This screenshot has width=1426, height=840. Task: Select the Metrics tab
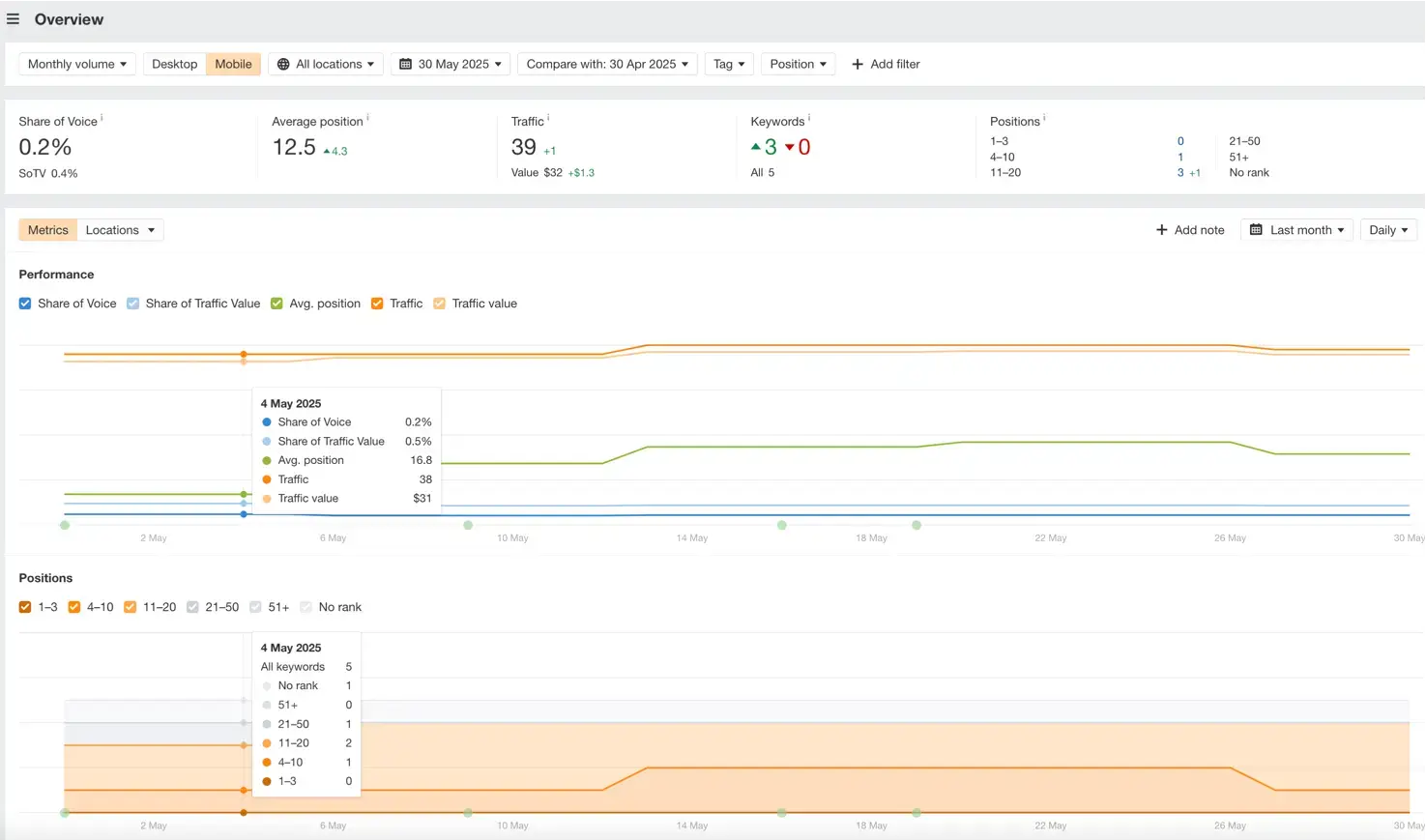(48, 230)
